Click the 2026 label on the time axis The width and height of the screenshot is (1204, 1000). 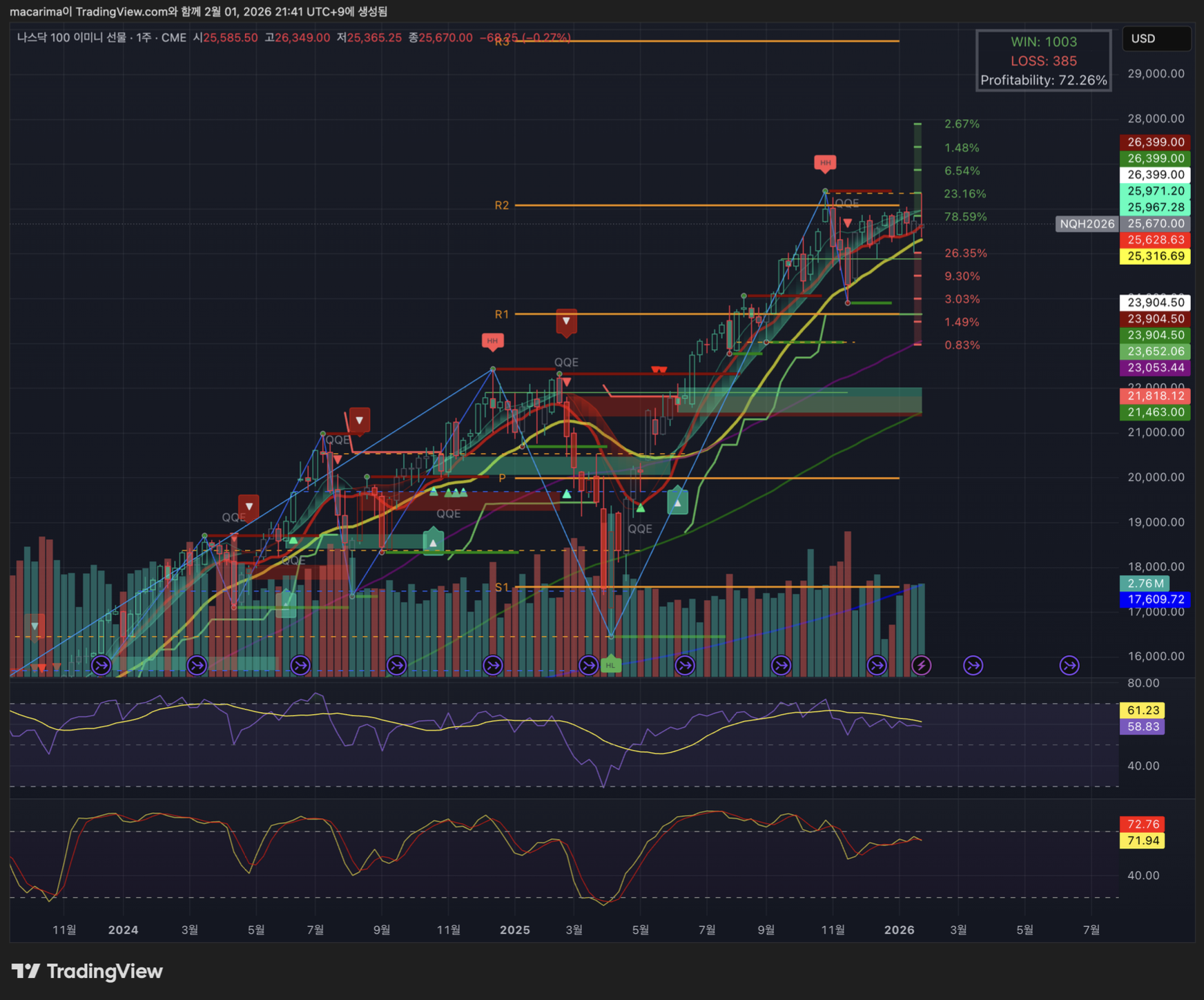click(x=899, y=930)
